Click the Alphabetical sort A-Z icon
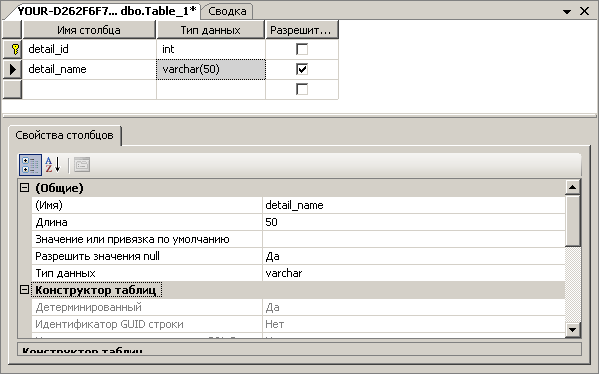Image resolution: width=599 pixels, height=374 pixels. point(53,165)
